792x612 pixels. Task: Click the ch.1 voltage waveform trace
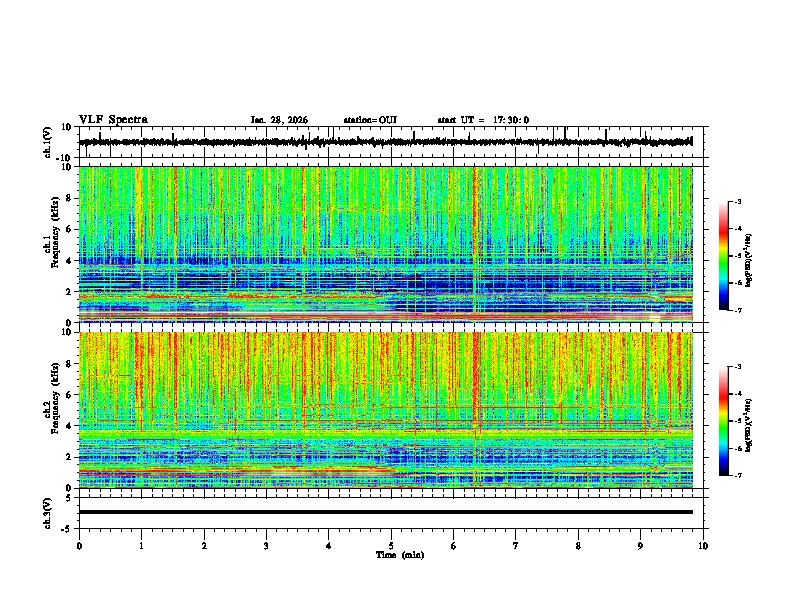coord(386,142)
